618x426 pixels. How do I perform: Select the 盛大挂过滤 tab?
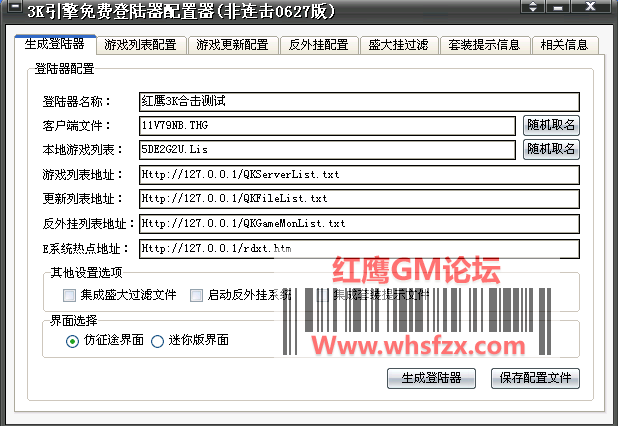[x=398, y=45]
